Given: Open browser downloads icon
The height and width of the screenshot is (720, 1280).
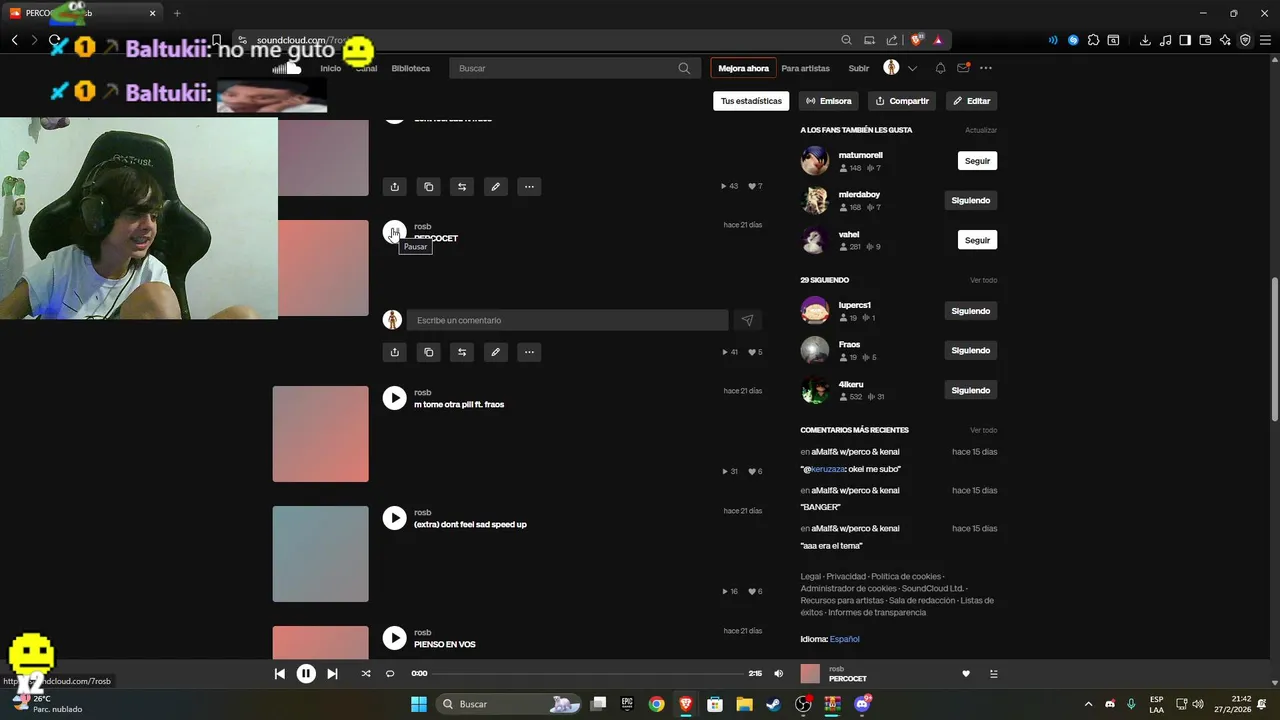Looking at the screenshot, I should 1145,40.
